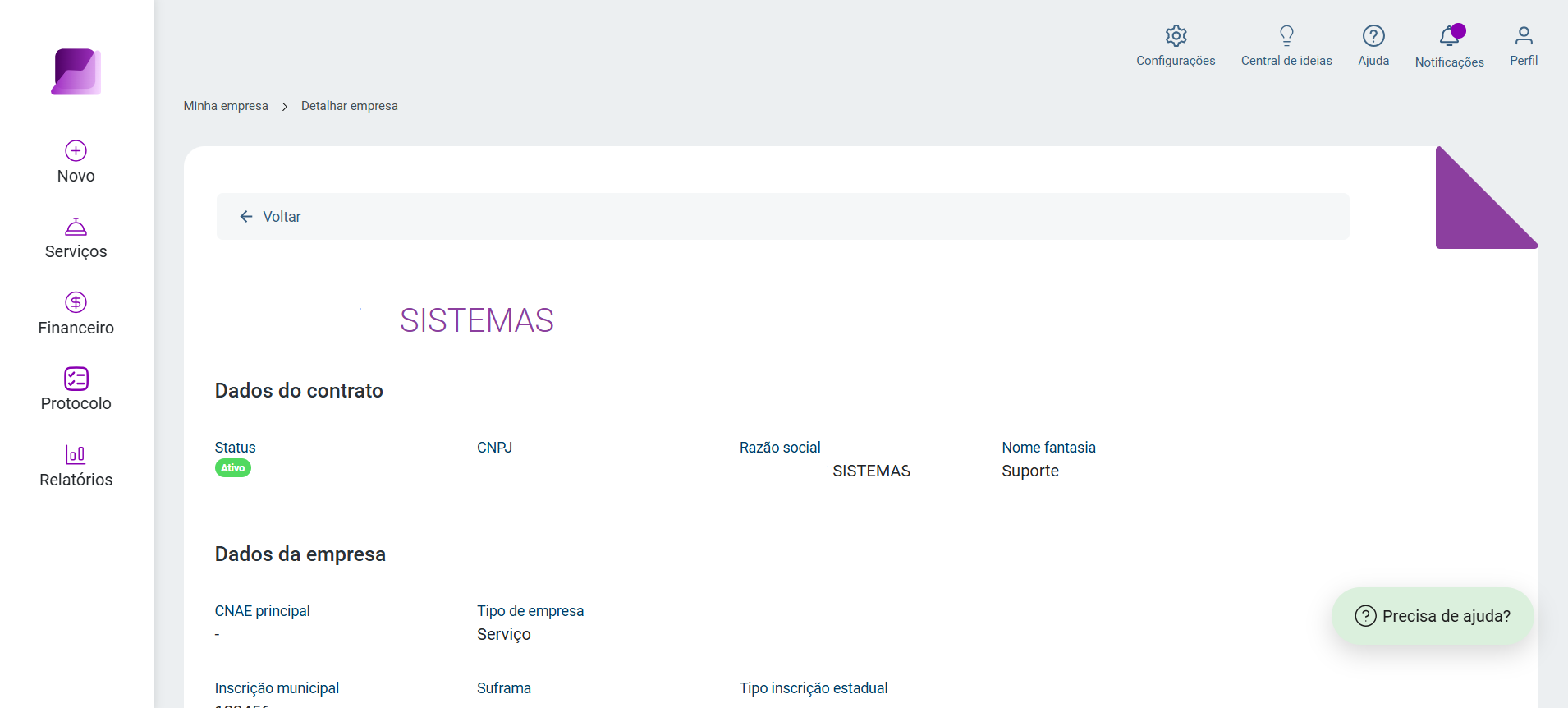Click Tipo inscrição estadual label
Screen dimensions: 1568x708
[x=814, y=688]
